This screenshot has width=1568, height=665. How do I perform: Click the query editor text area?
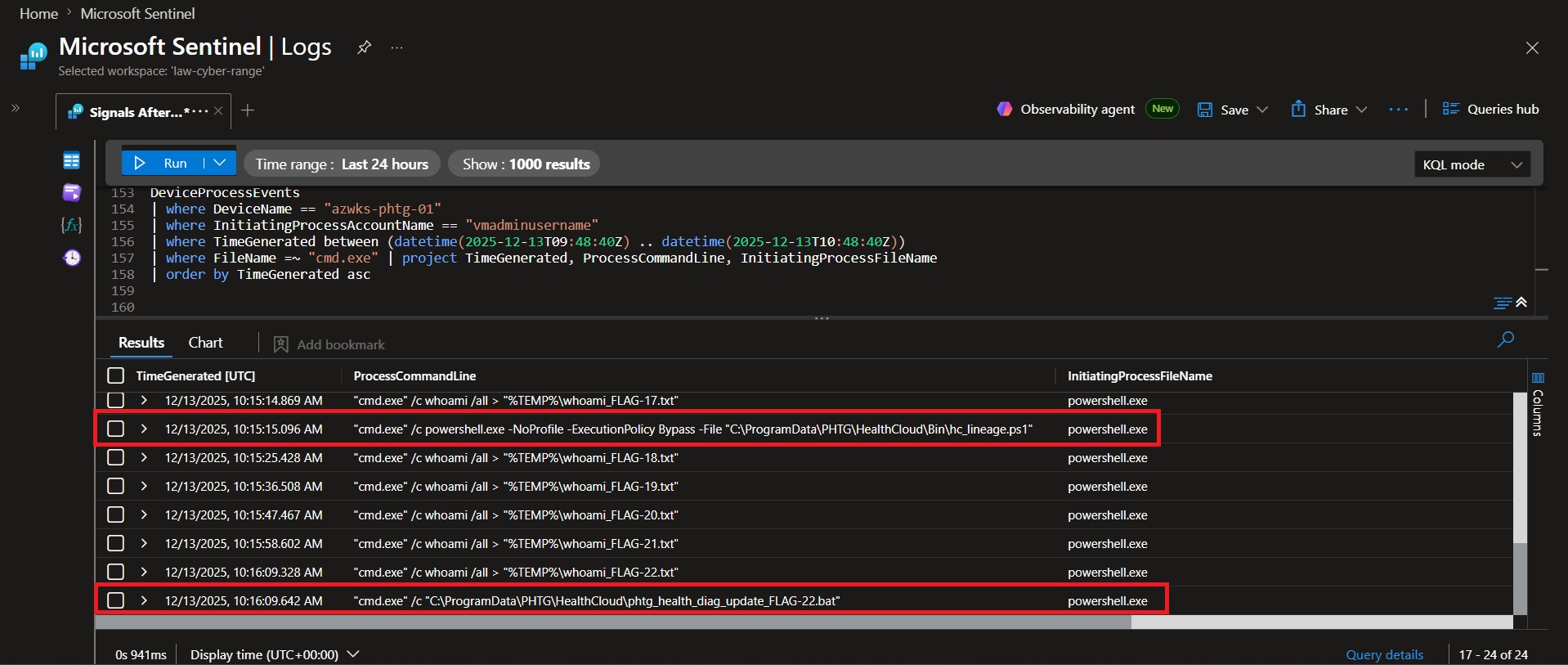[818, 249]
